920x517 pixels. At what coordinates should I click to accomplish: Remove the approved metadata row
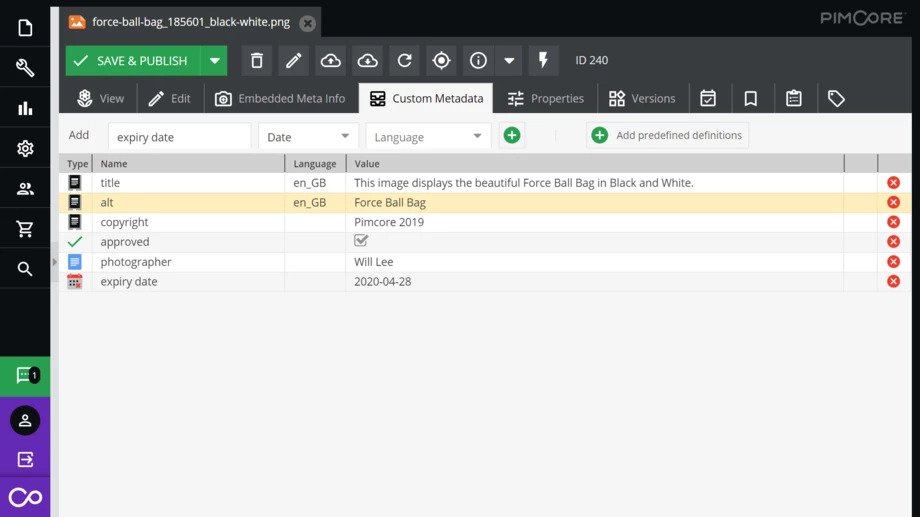point(894,242)
